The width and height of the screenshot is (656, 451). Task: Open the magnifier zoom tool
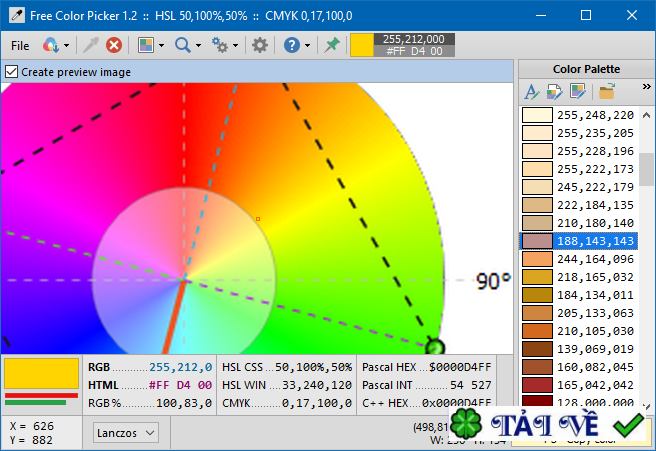click(x=182, y=45)
